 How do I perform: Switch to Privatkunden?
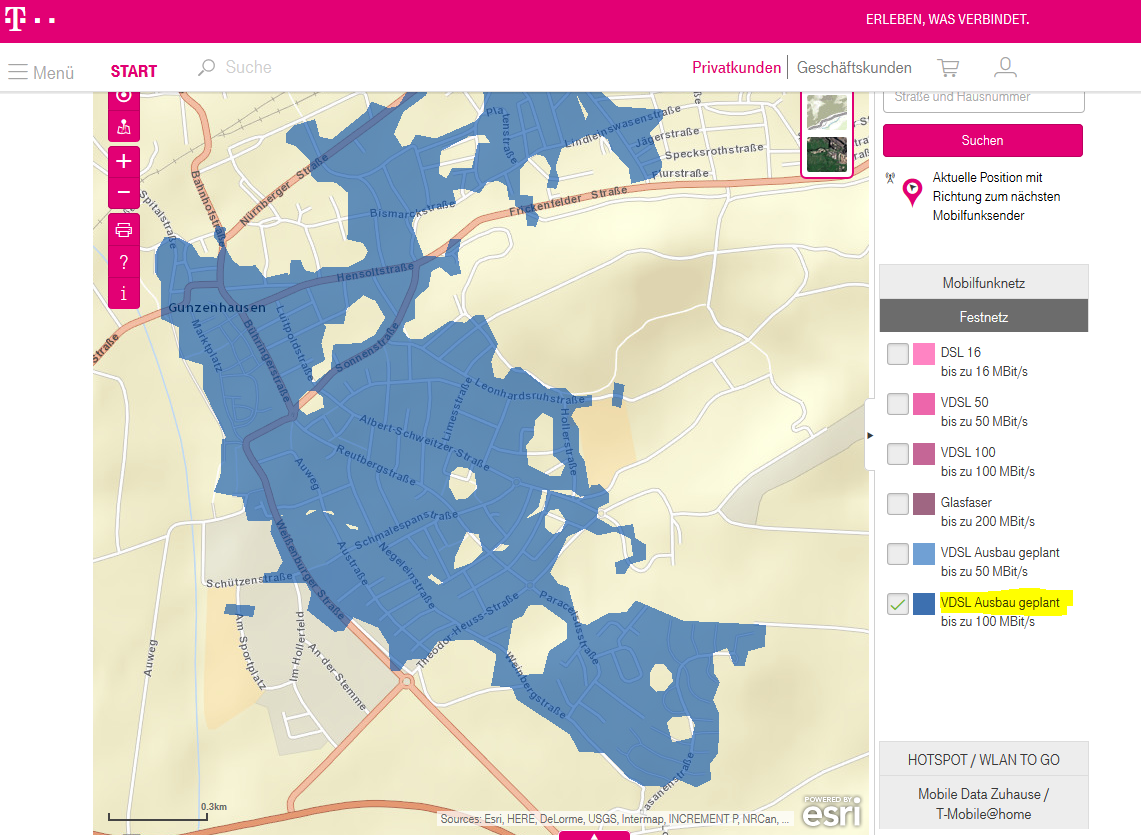736,68
